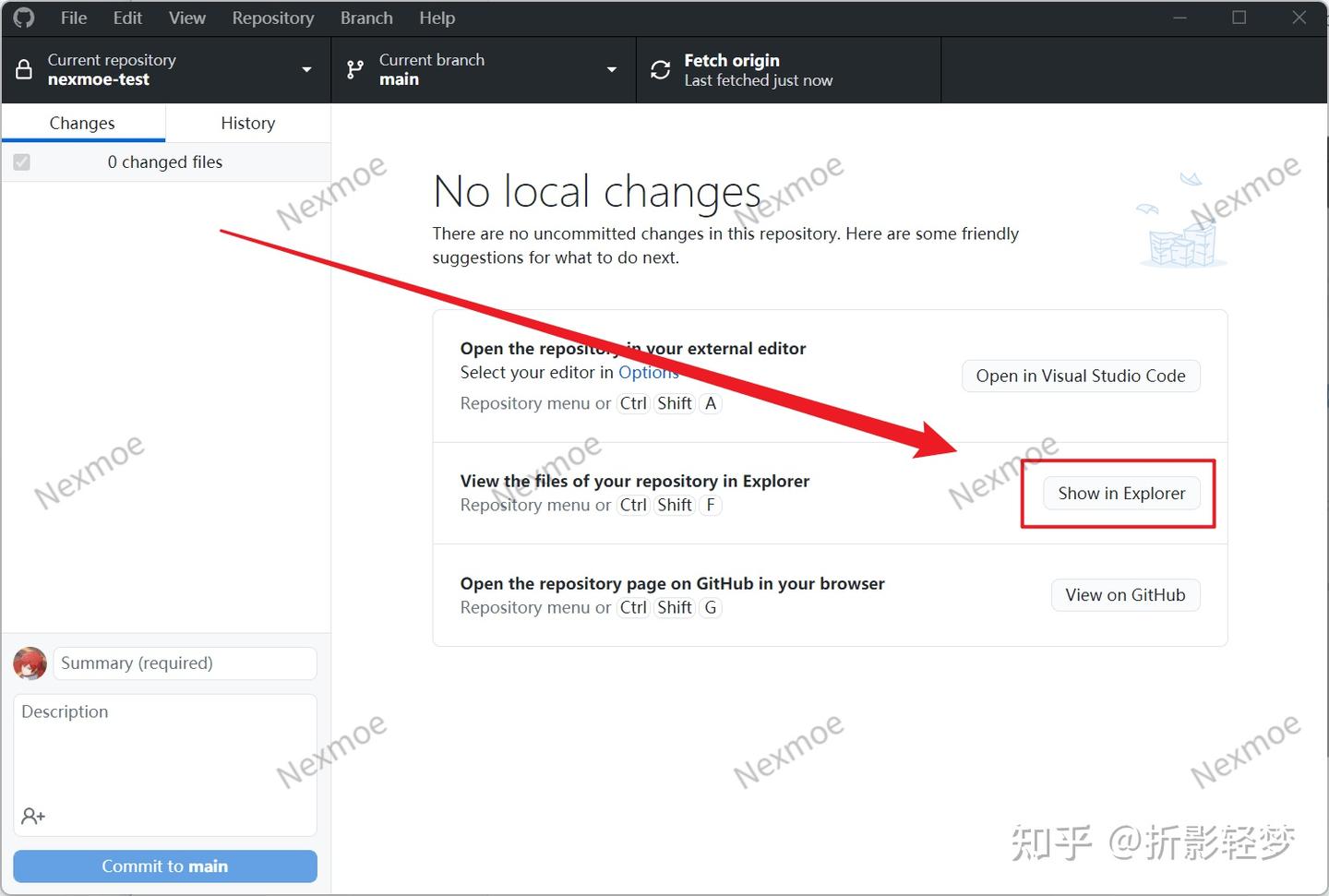Open the Current repository dropdown
This screenshot has width=1329, height=896.
[305, 69]
